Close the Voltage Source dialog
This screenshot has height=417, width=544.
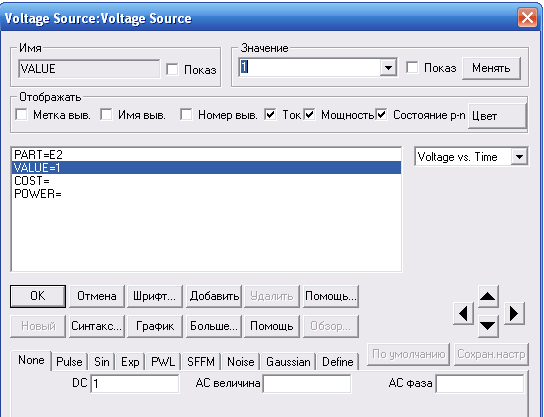point(527,17)
